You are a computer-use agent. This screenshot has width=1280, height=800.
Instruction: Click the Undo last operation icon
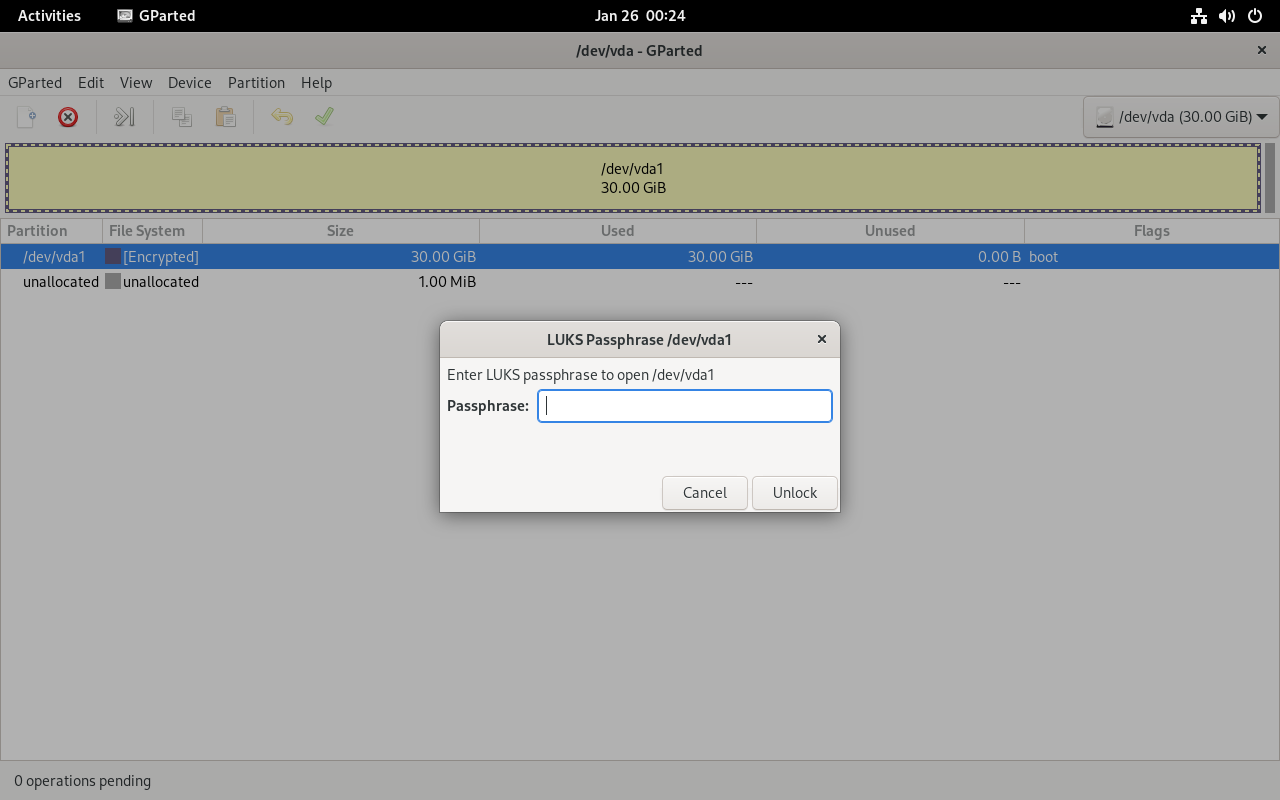click(x=282, y=117)
